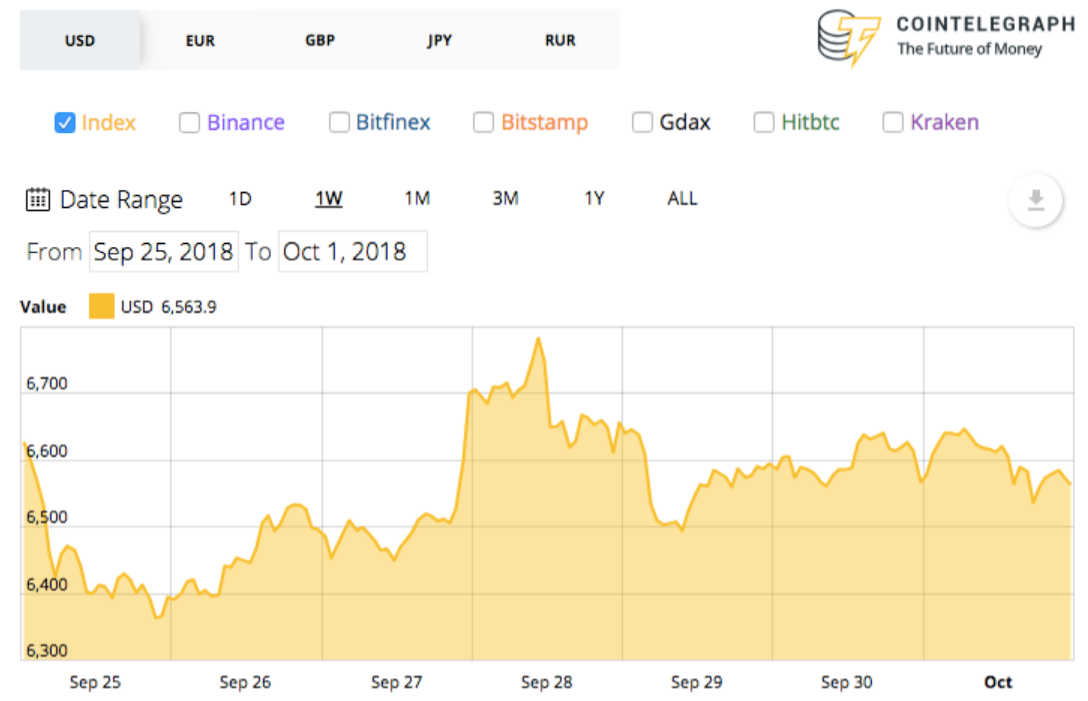Click the Binance label text
This screenshot has height=701, width=1088.
tap(246, 123)
